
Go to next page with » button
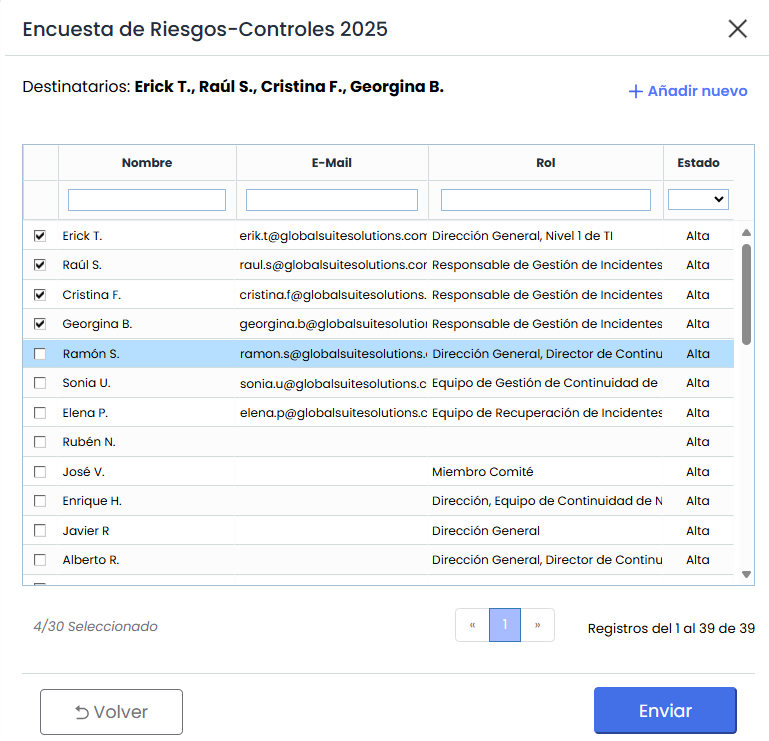click(538, 625)
